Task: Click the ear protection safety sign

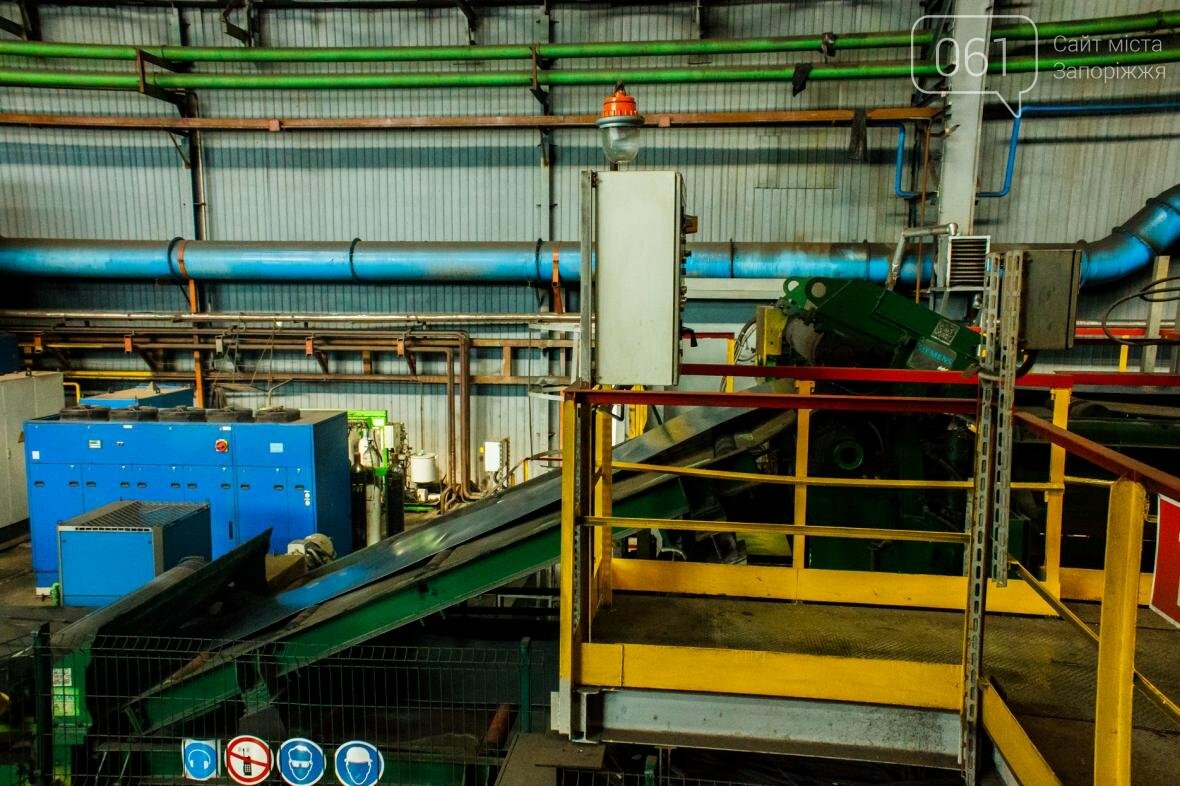Action: click(x=200, y=759)
